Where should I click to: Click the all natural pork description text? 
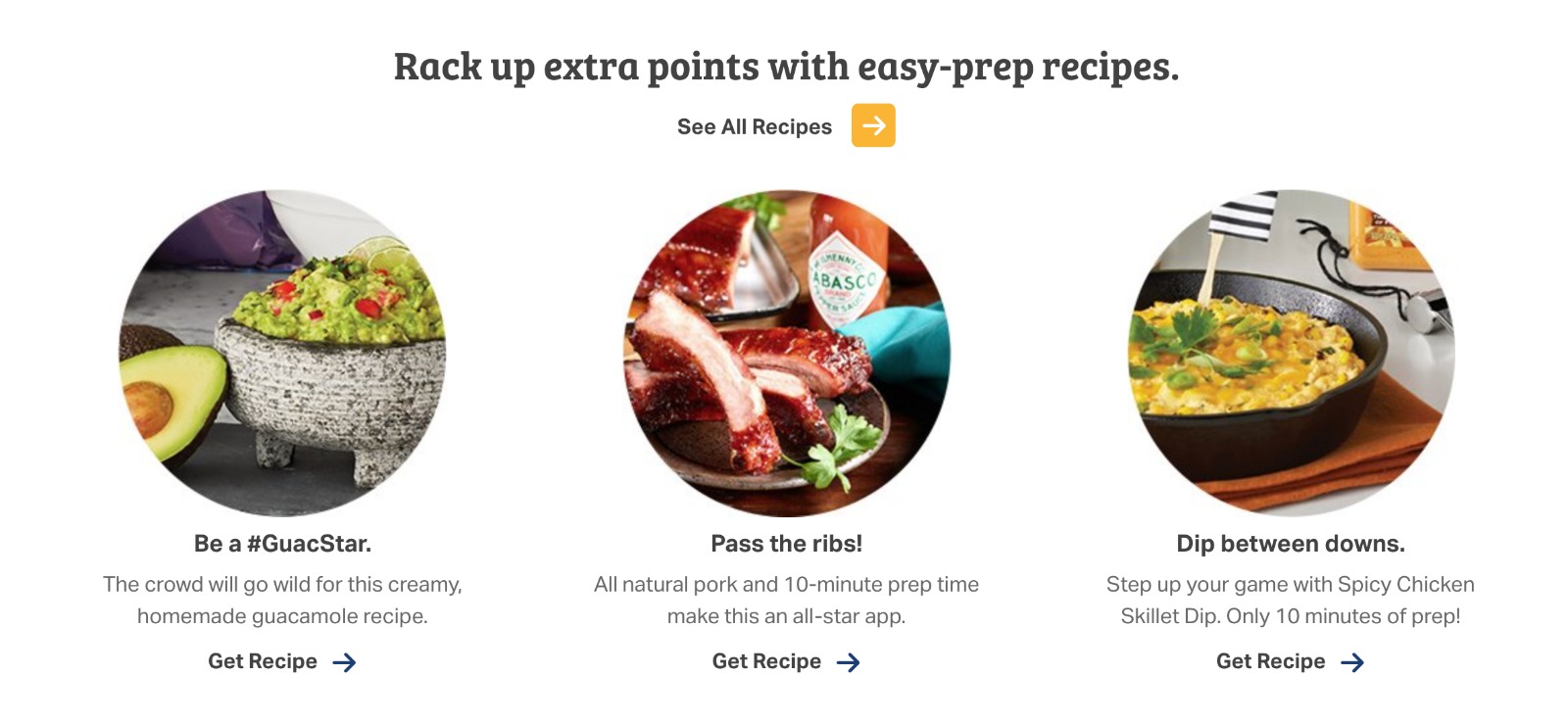pyautogui.click(x=786, y=601)
